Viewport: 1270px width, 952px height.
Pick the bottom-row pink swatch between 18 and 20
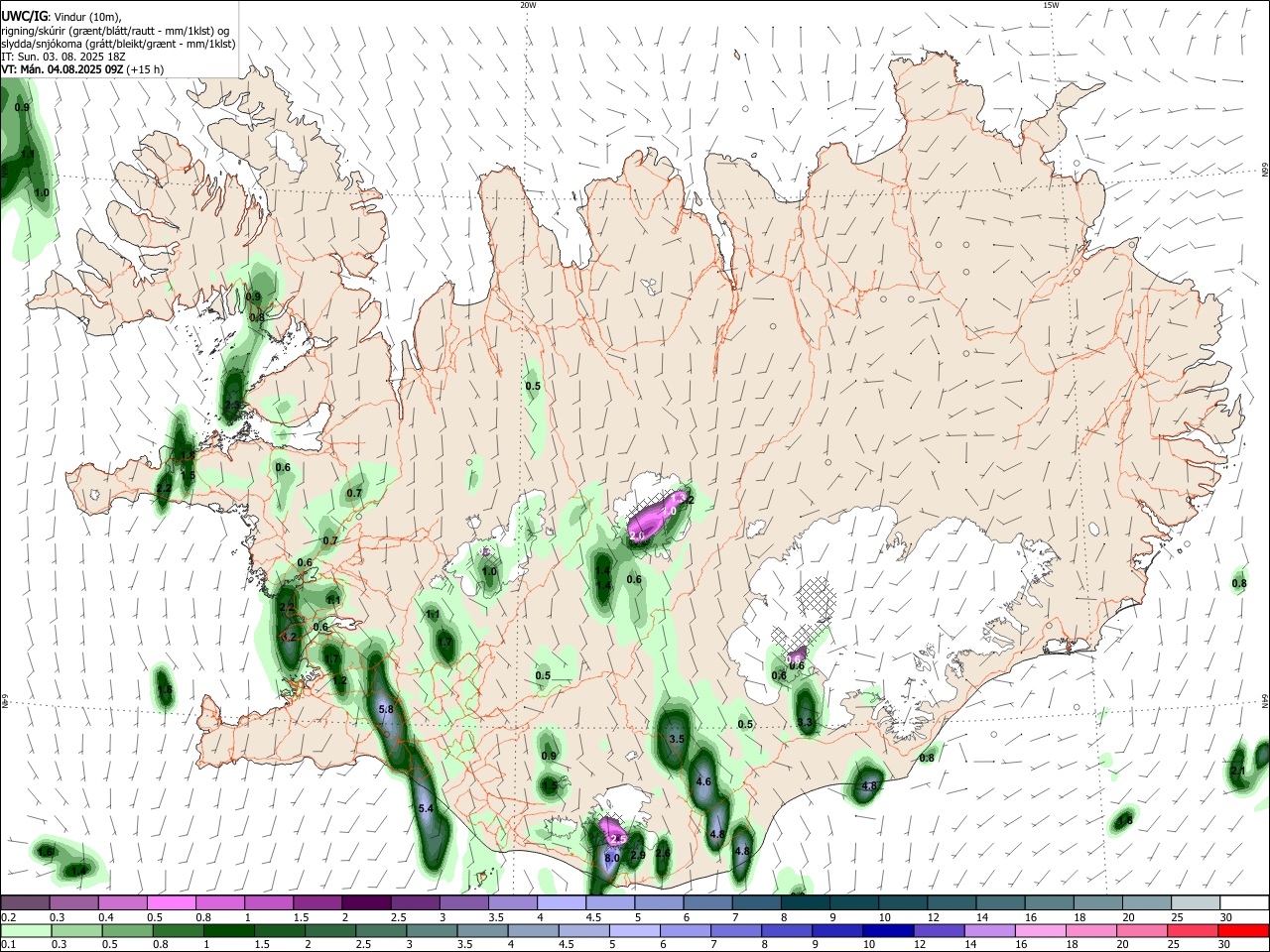tap(1089, 931)
